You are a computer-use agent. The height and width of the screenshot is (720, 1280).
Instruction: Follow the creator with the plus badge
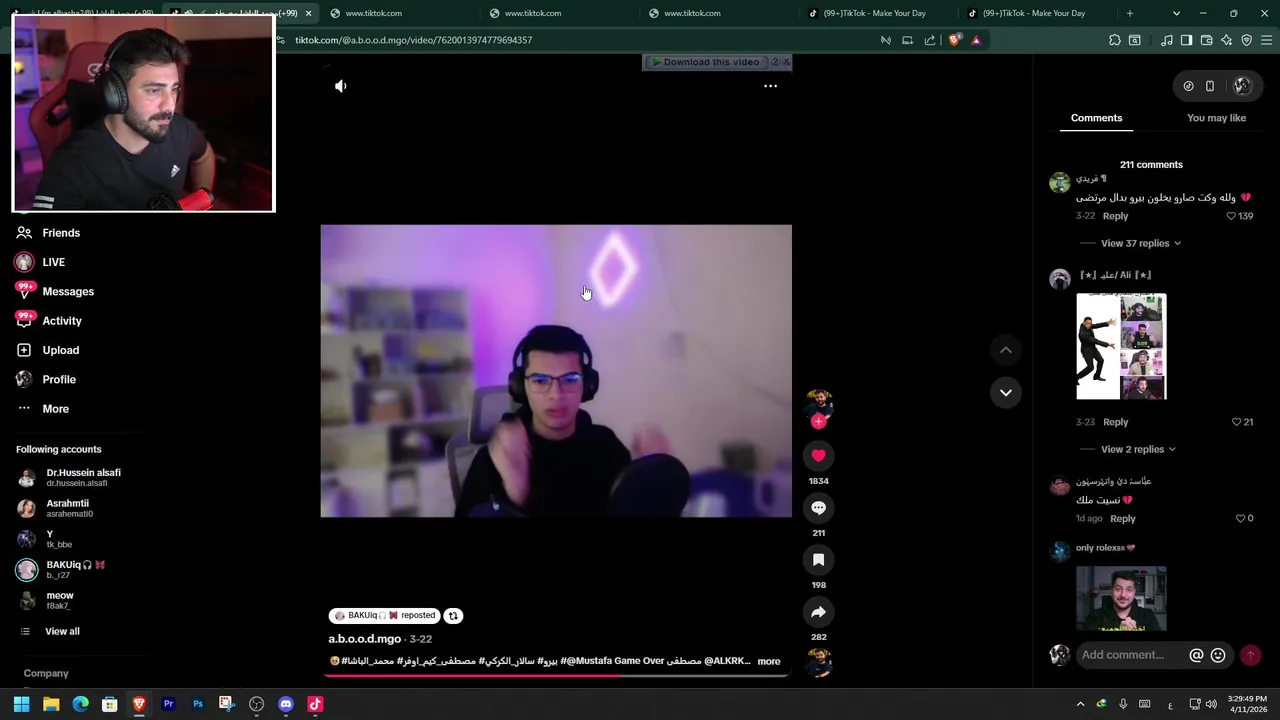tap(818, 422)
